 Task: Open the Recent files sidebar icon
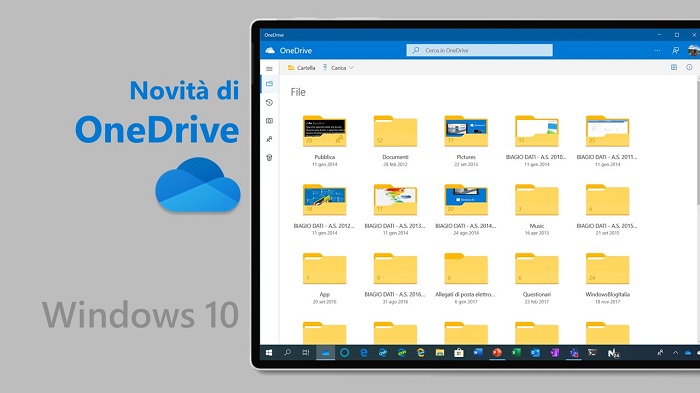(x=269, y=103)
